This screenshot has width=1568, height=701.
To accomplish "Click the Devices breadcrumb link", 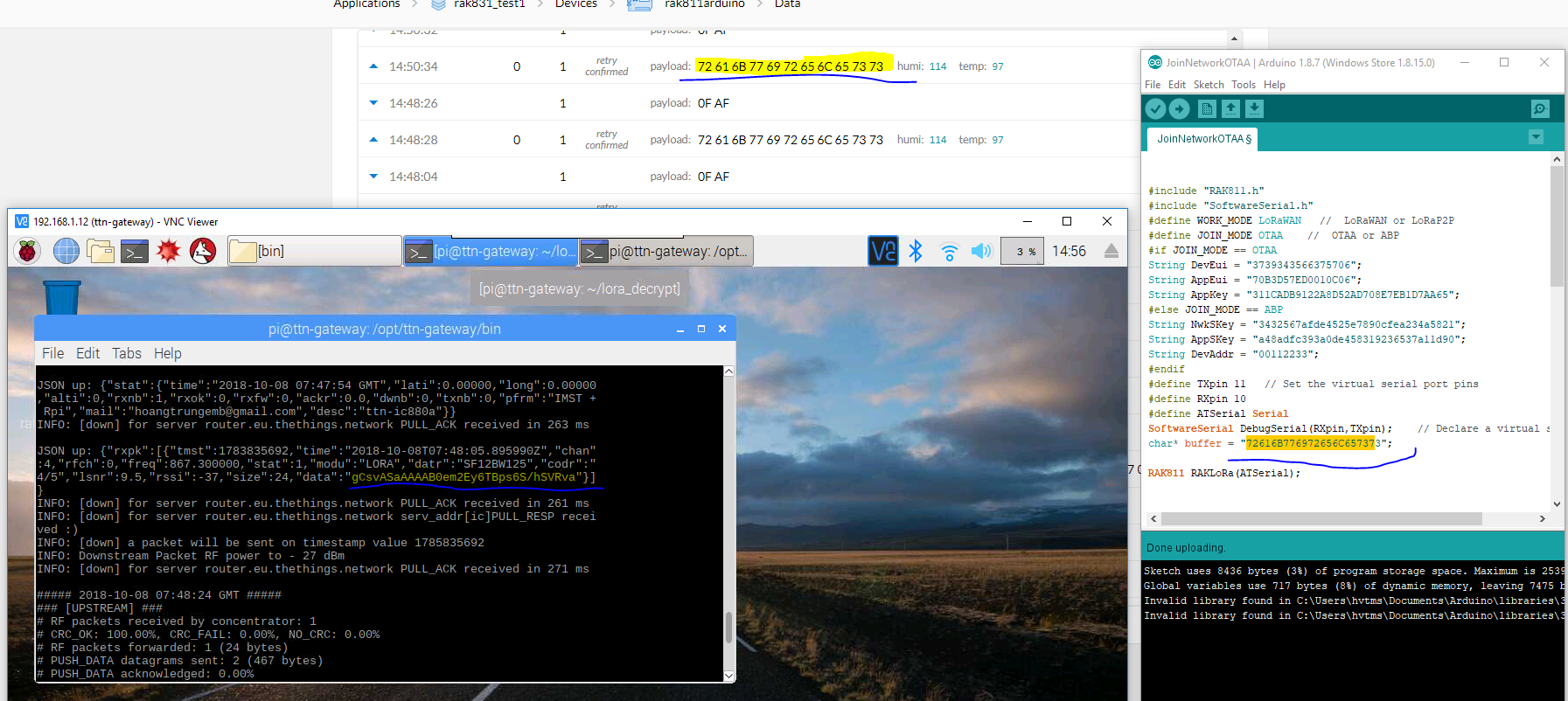I will [576, 3].
